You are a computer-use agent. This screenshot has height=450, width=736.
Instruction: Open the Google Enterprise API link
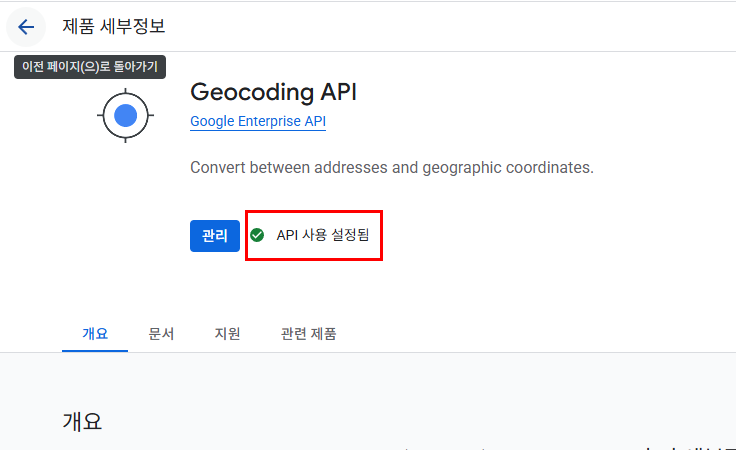258,121
